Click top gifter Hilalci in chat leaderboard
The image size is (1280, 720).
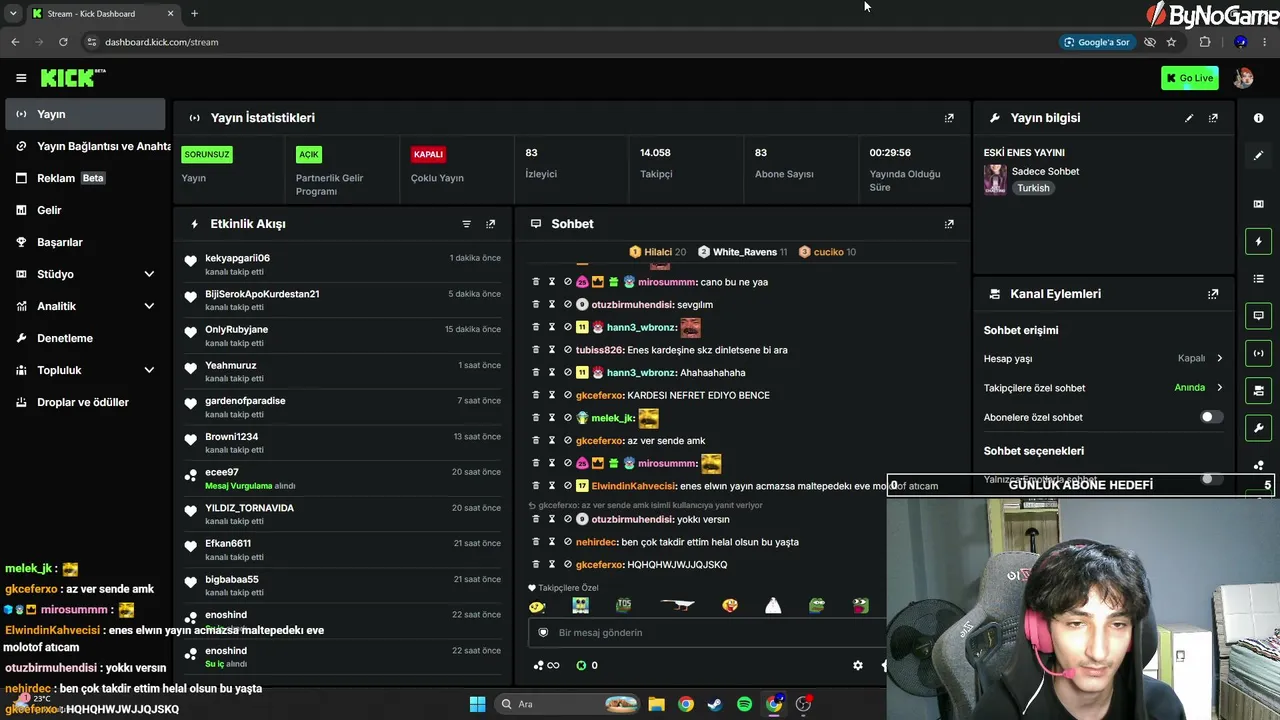658,252
